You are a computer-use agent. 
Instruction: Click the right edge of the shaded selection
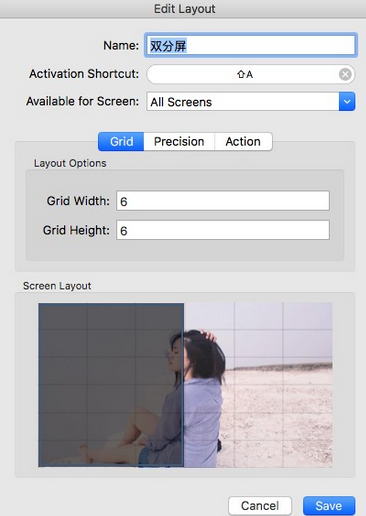click(x=183, y=385)
